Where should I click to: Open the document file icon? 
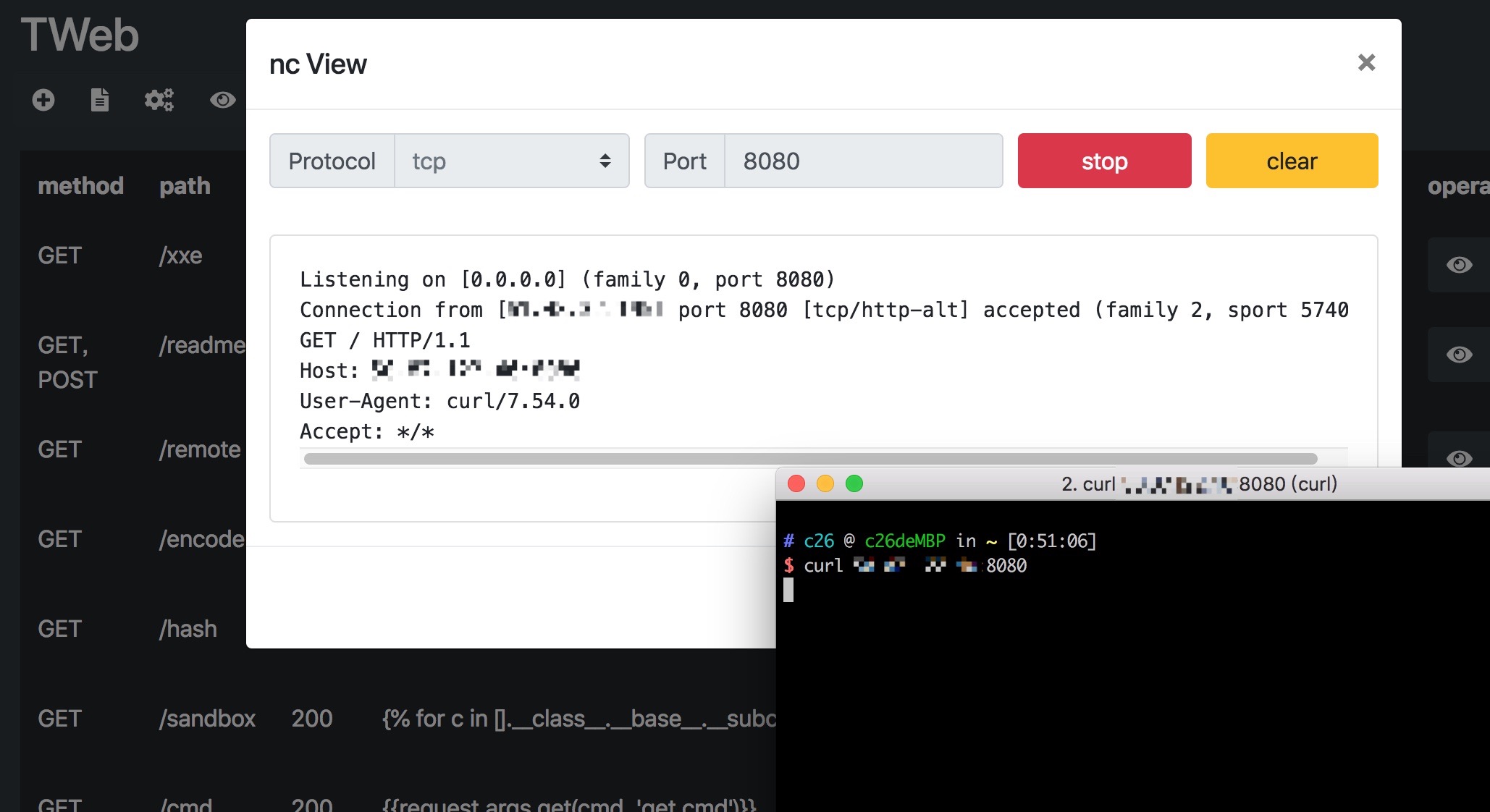click(x=100, y=100)
